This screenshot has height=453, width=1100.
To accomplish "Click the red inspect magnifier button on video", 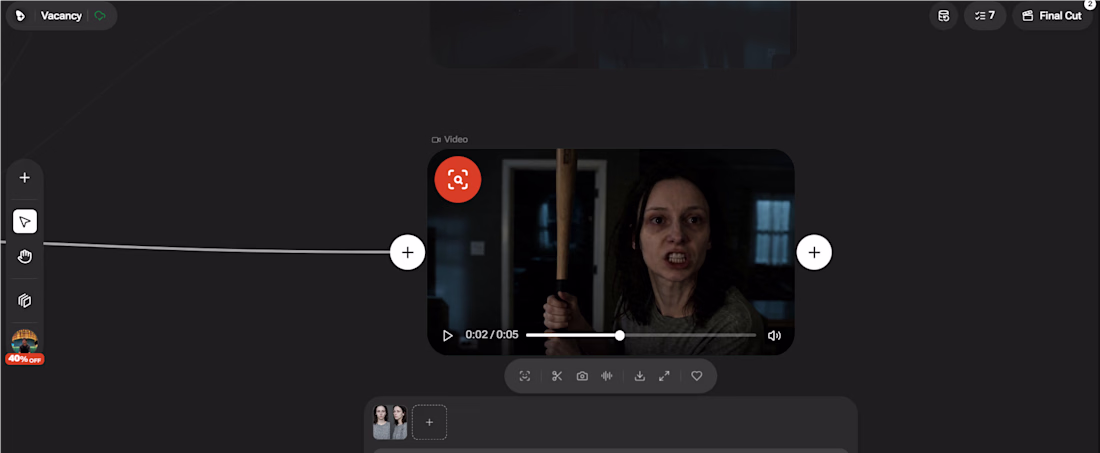I will tap(457, 180).
